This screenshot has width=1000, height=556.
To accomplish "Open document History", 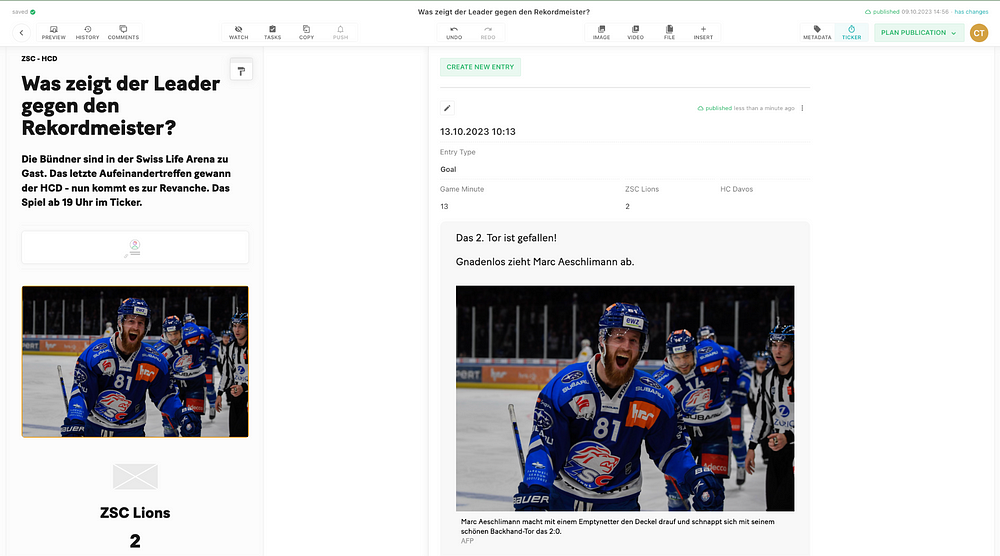I will (x=87, y=33).
